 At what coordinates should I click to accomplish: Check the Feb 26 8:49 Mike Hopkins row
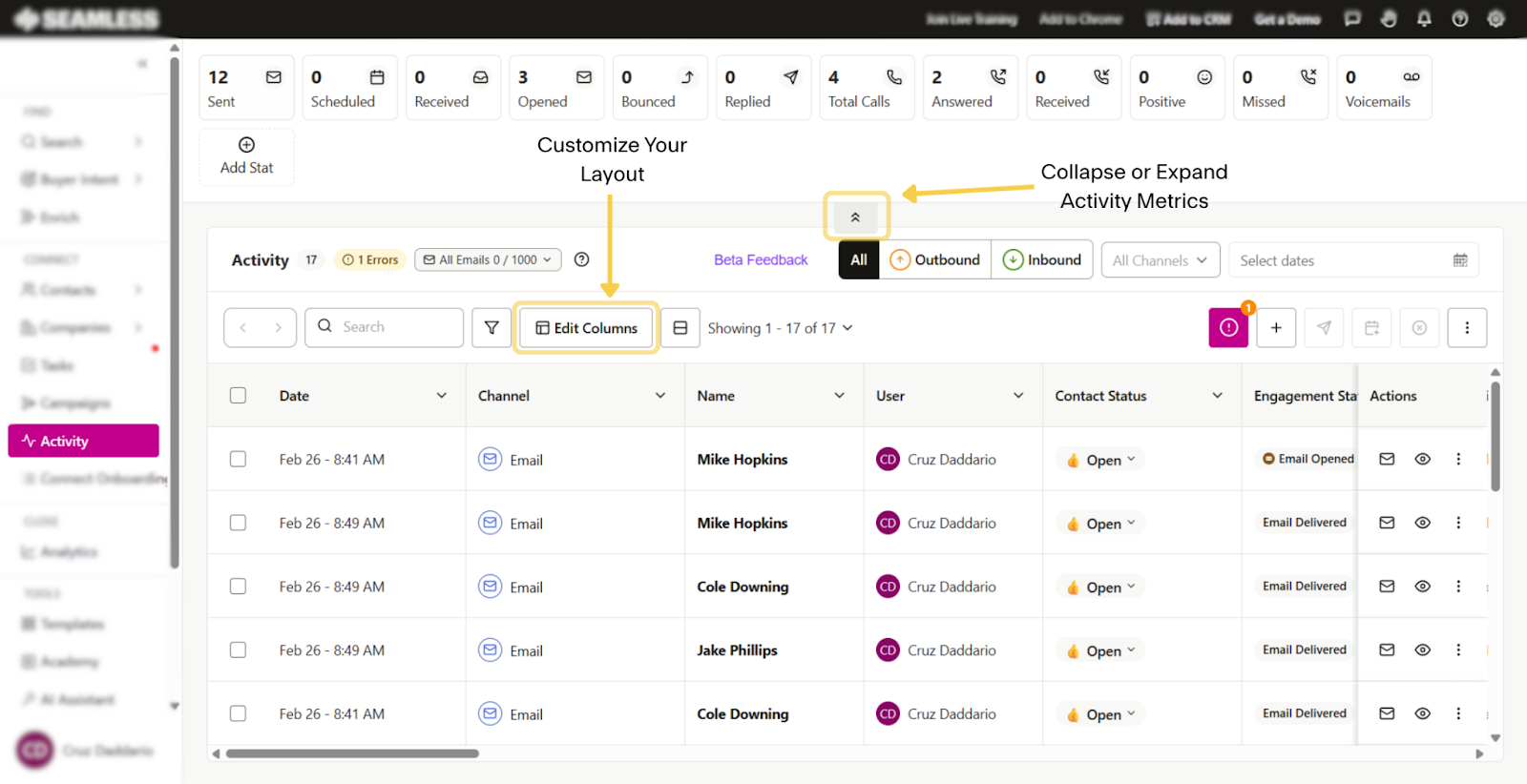tap(238, 523)
